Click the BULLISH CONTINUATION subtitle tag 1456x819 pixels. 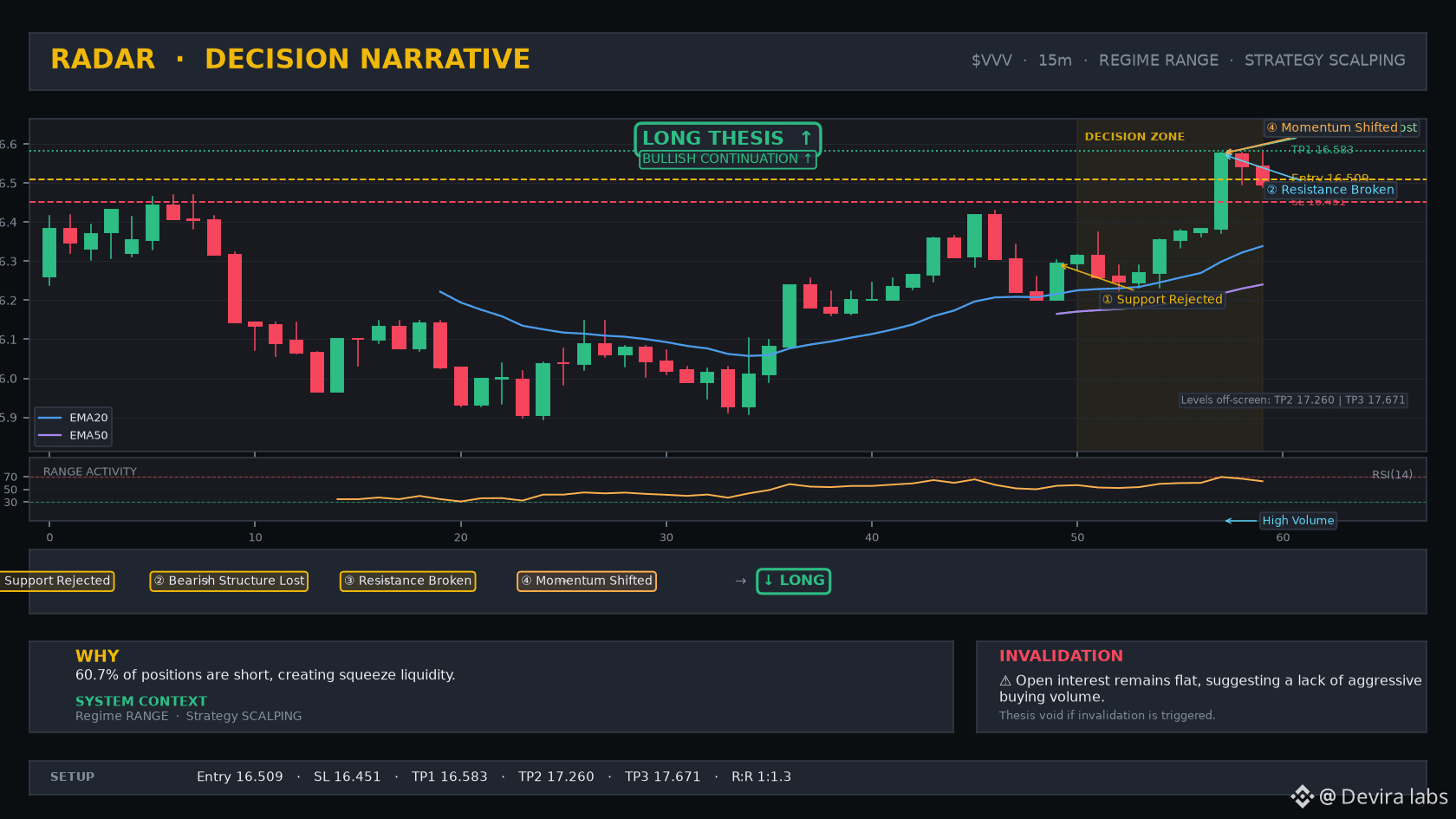coord(728,159)
